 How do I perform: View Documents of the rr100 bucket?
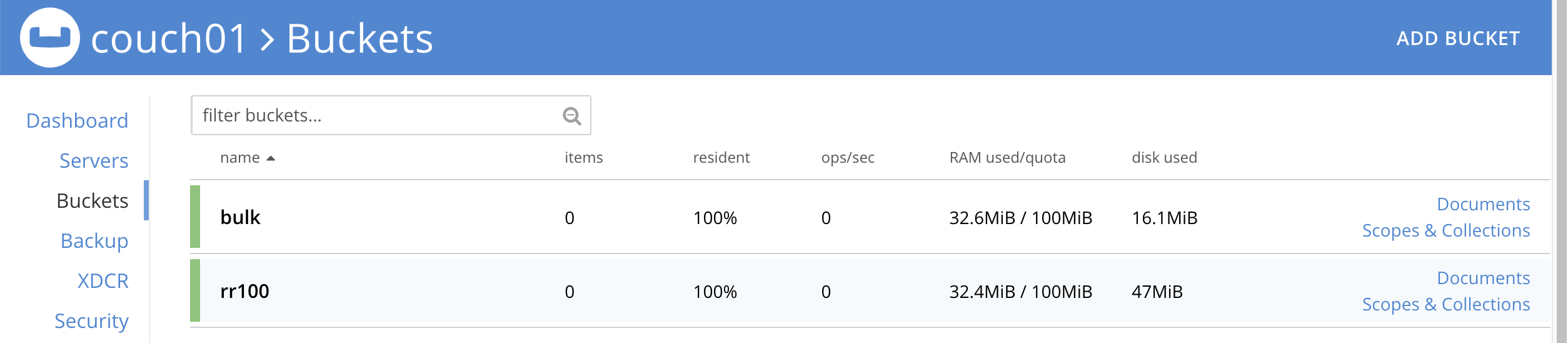coord(1483,278)
